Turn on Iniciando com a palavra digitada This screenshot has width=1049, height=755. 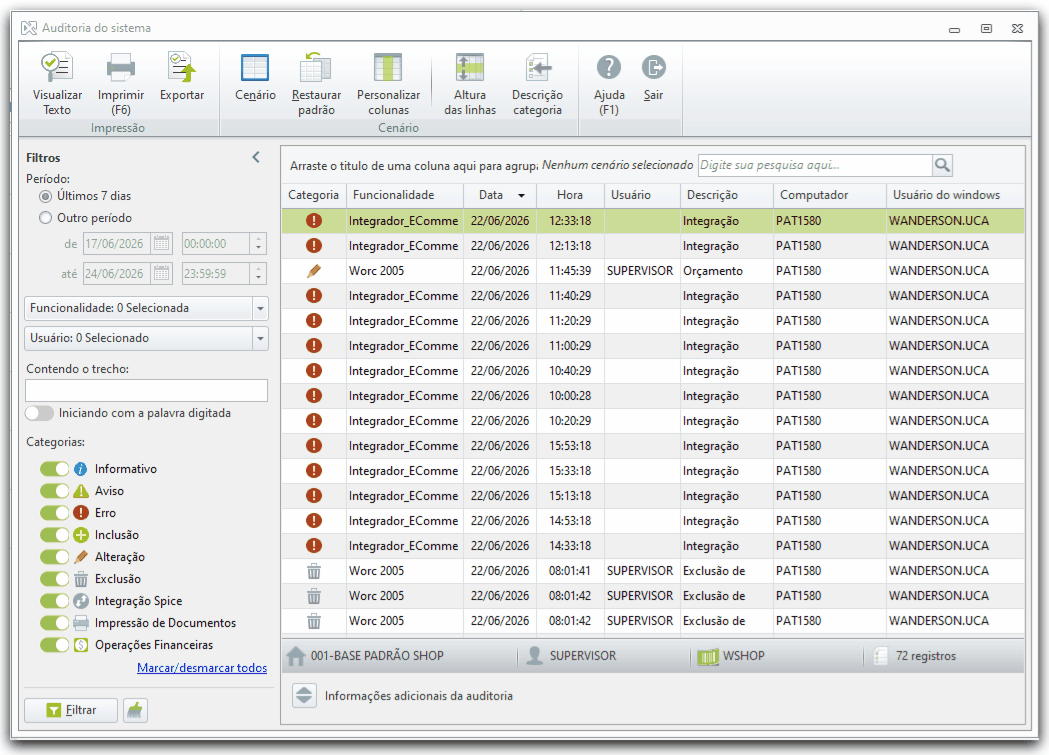(x=39, y=413)
